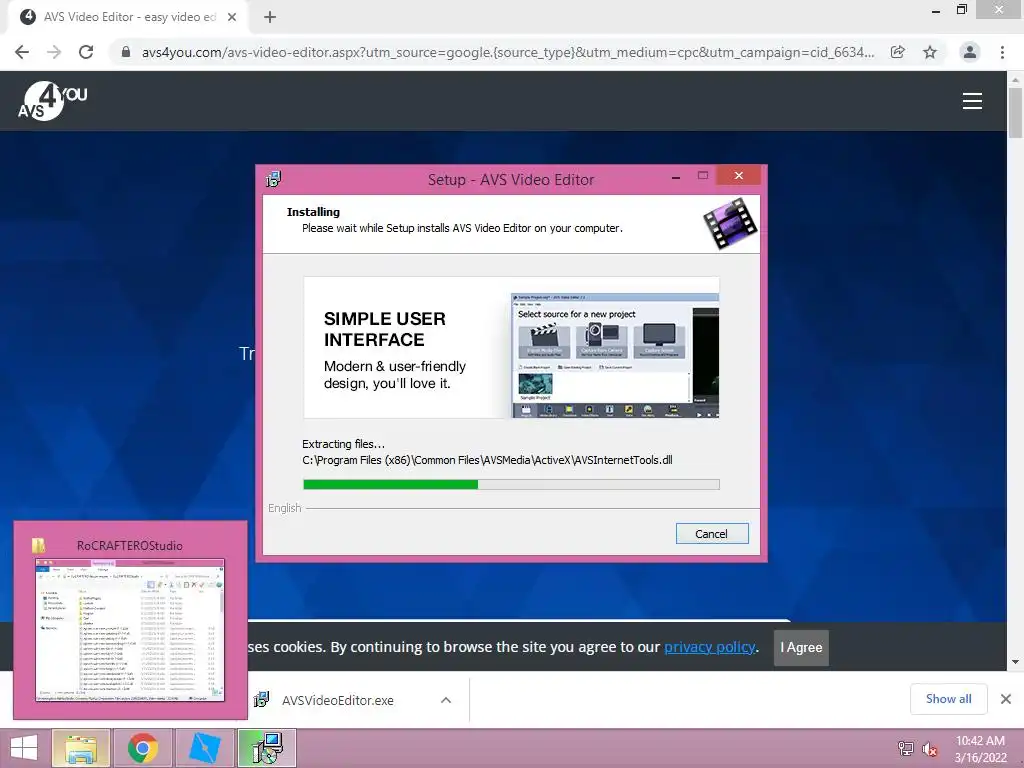Expand AVSVideoEditor.exe download options
Image resolution: width=1024 pixels, height=768 pixels.
pos(446,700)
